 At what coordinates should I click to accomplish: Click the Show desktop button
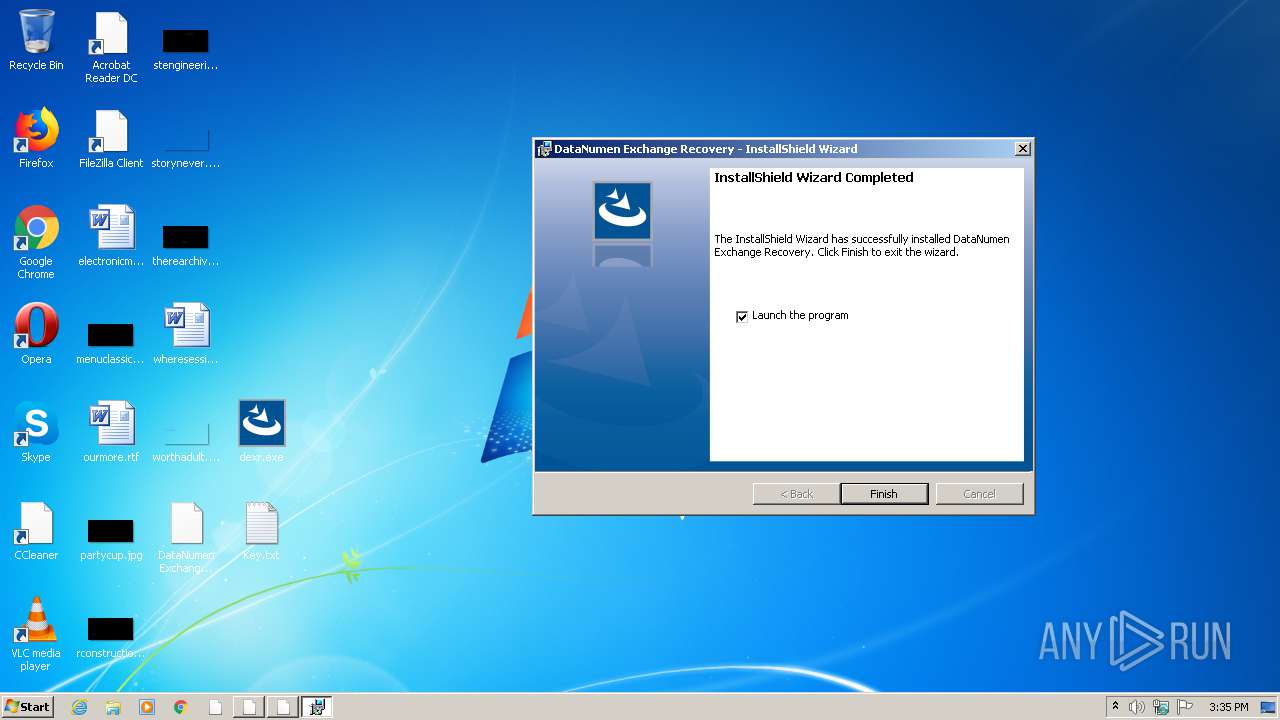[1268, 707]
